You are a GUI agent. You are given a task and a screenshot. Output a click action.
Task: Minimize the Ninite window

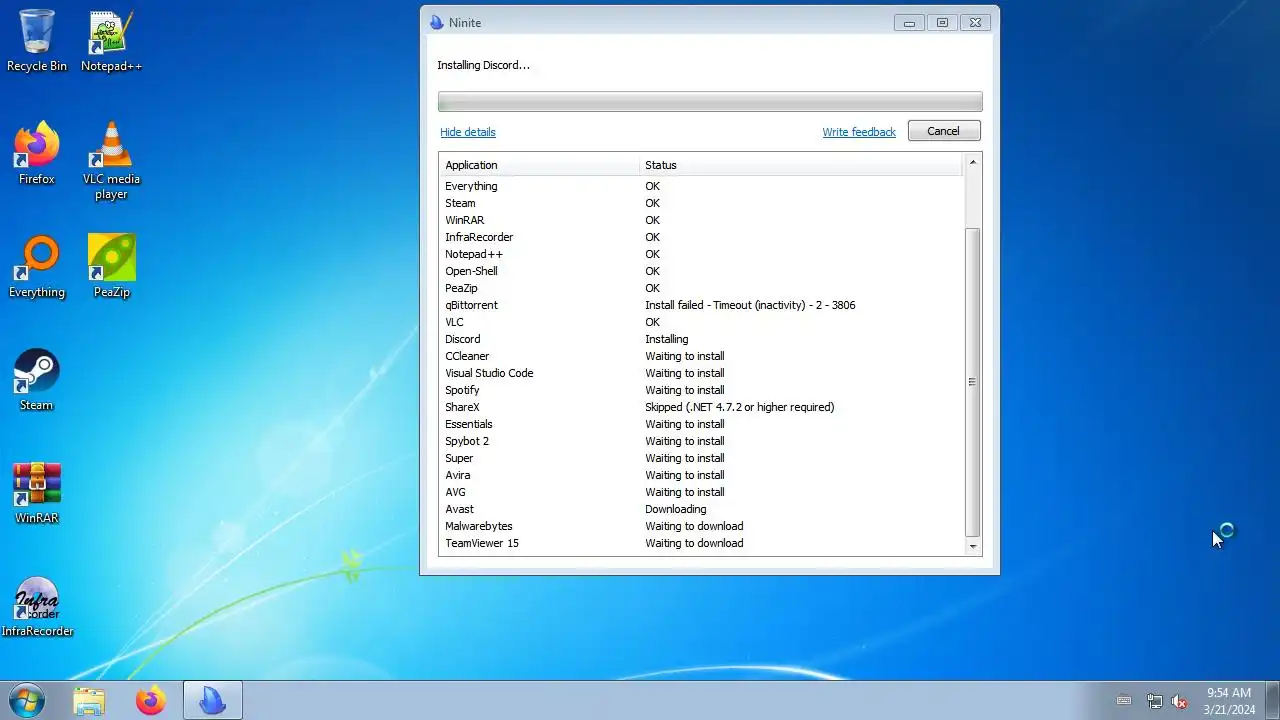(x=909, y=22)
